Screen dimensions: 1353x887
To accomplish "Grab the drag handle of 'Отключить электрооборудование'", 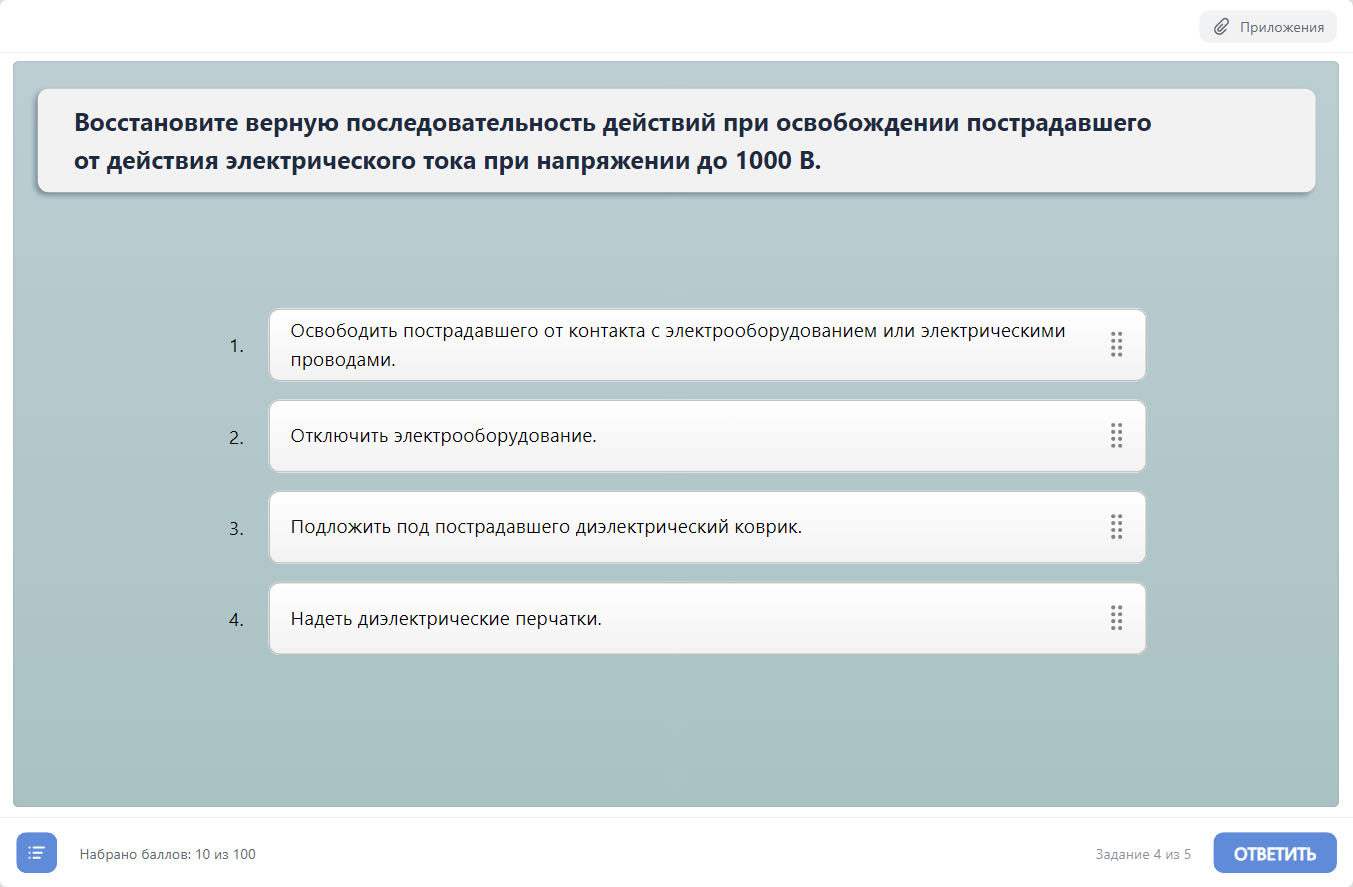I will (1116, 436).
